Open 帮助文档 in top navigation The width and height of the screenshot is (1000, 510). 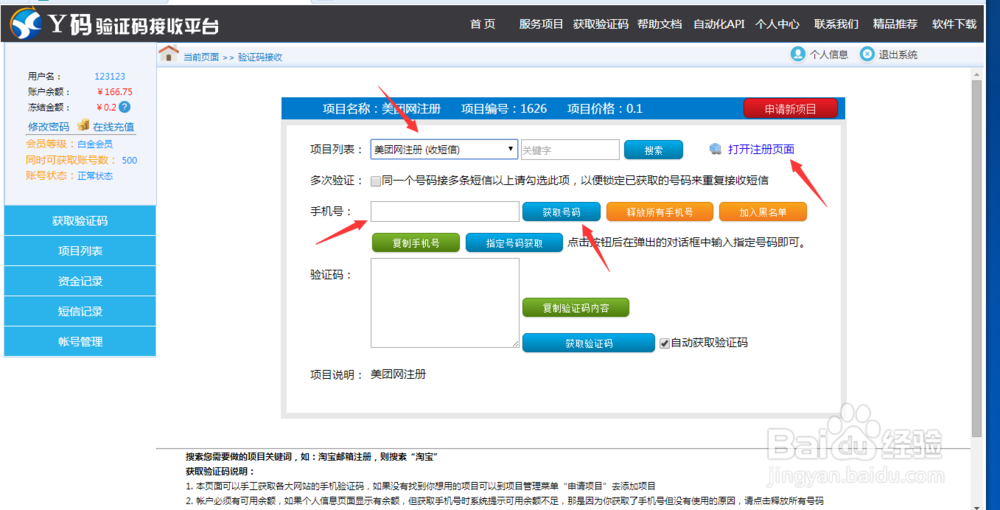(659, 24)
